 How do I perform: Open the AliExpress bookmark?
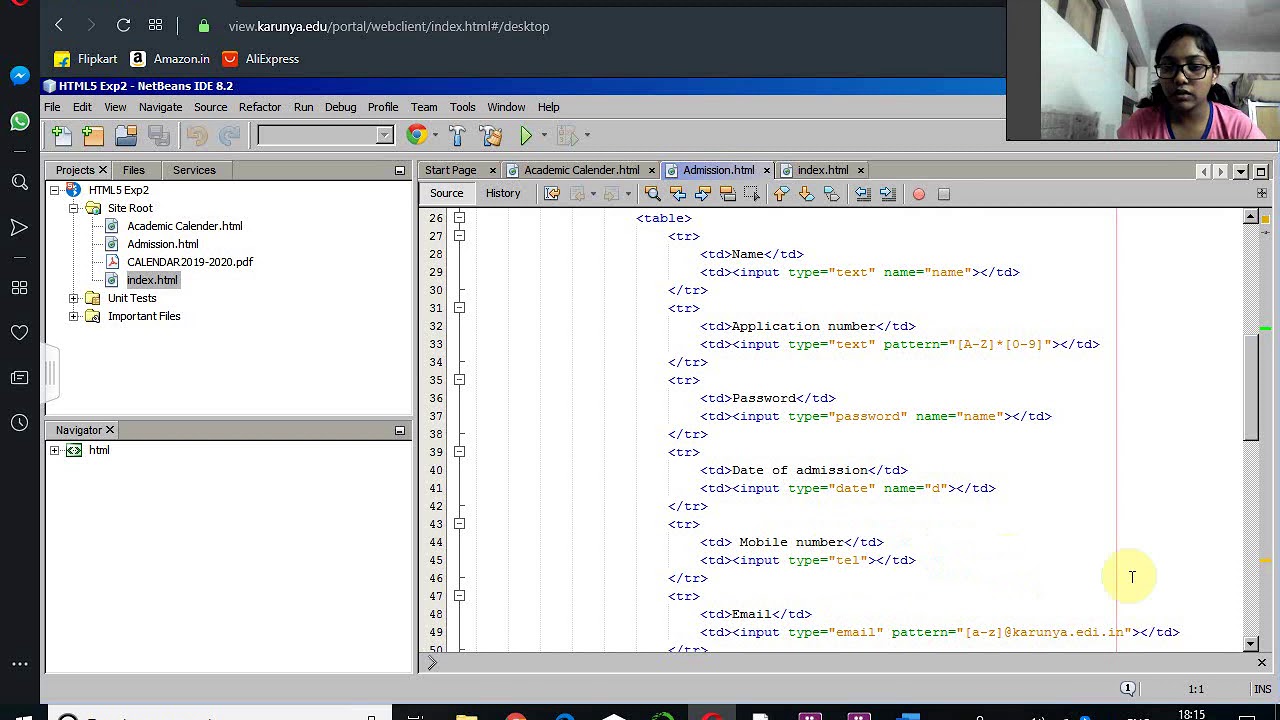(260, 59)
